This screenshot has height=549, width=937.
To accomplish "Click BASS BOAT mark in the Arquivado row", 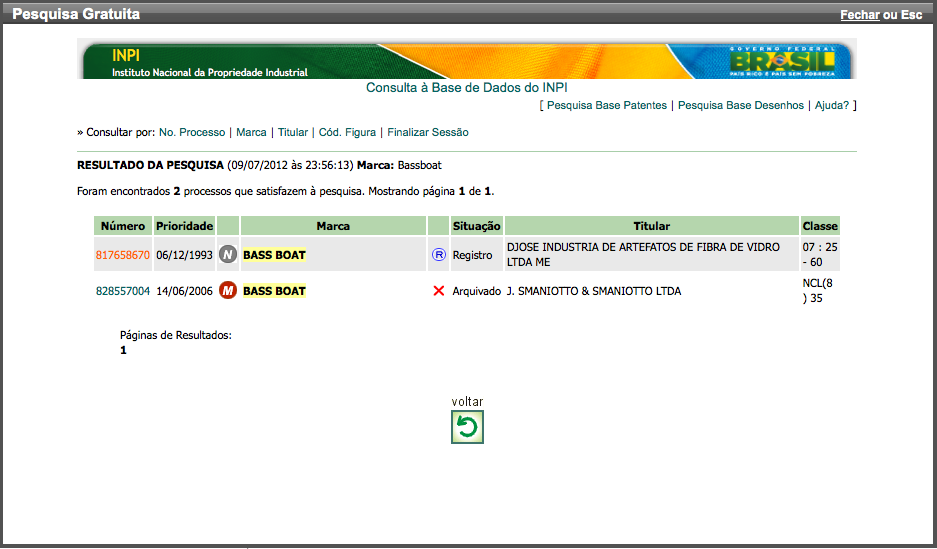I will 274,291.
